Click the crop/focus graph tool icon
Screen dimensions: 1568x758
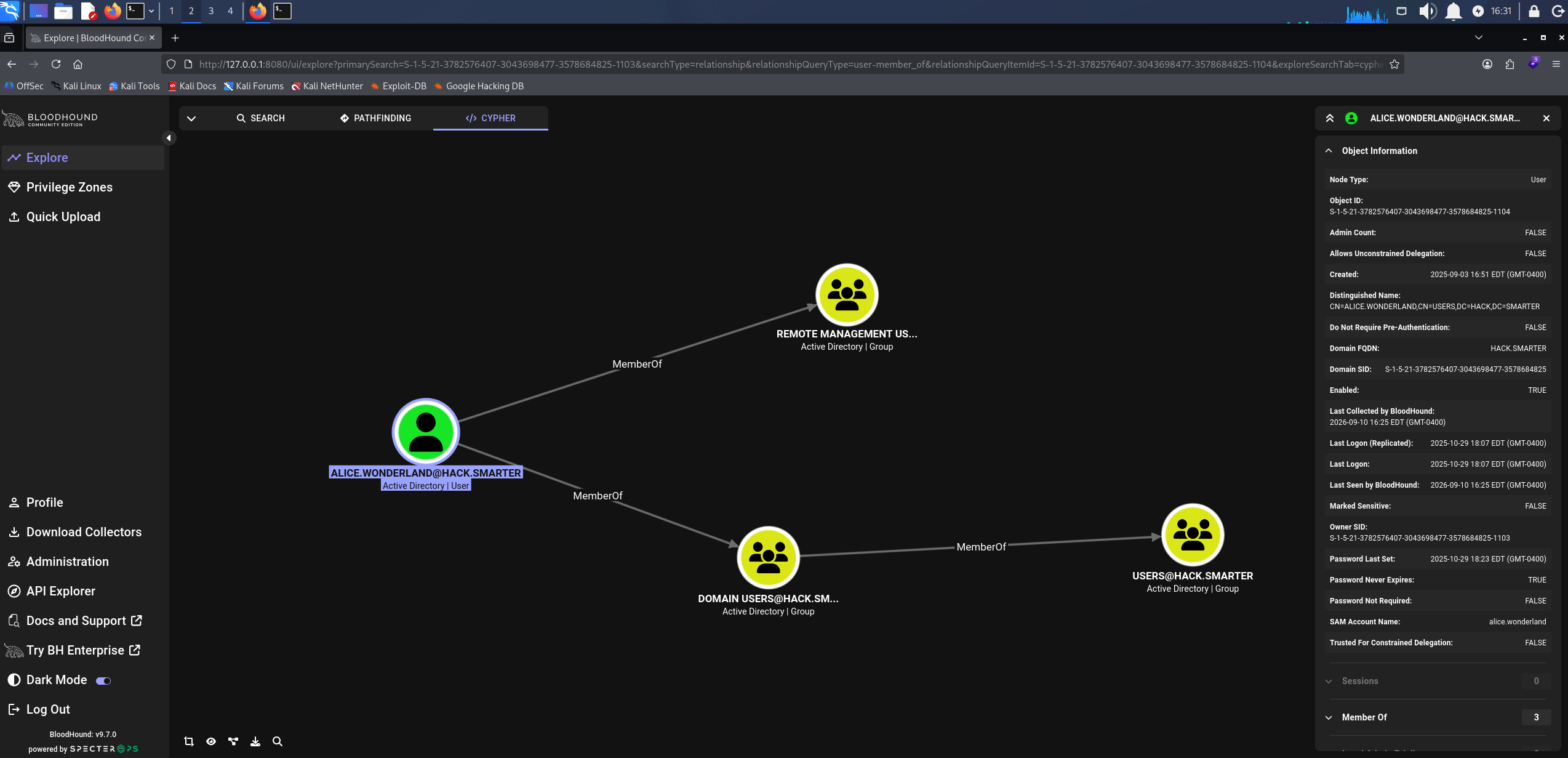click(x=189, y=741)
